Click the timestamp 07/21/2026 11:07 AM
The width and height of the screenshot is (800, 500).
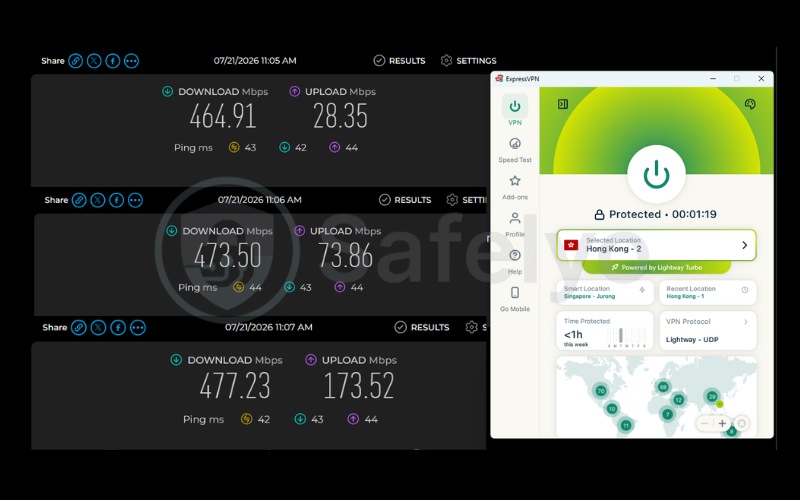click(x=269, y=327)
